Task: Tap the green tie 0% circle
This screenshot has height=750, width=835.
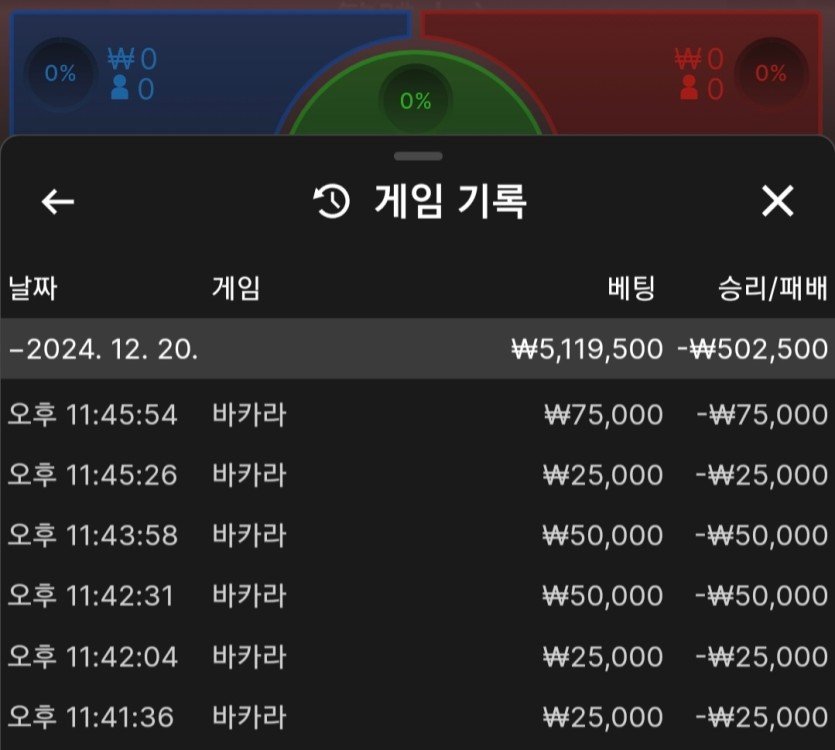Action: 416,100
